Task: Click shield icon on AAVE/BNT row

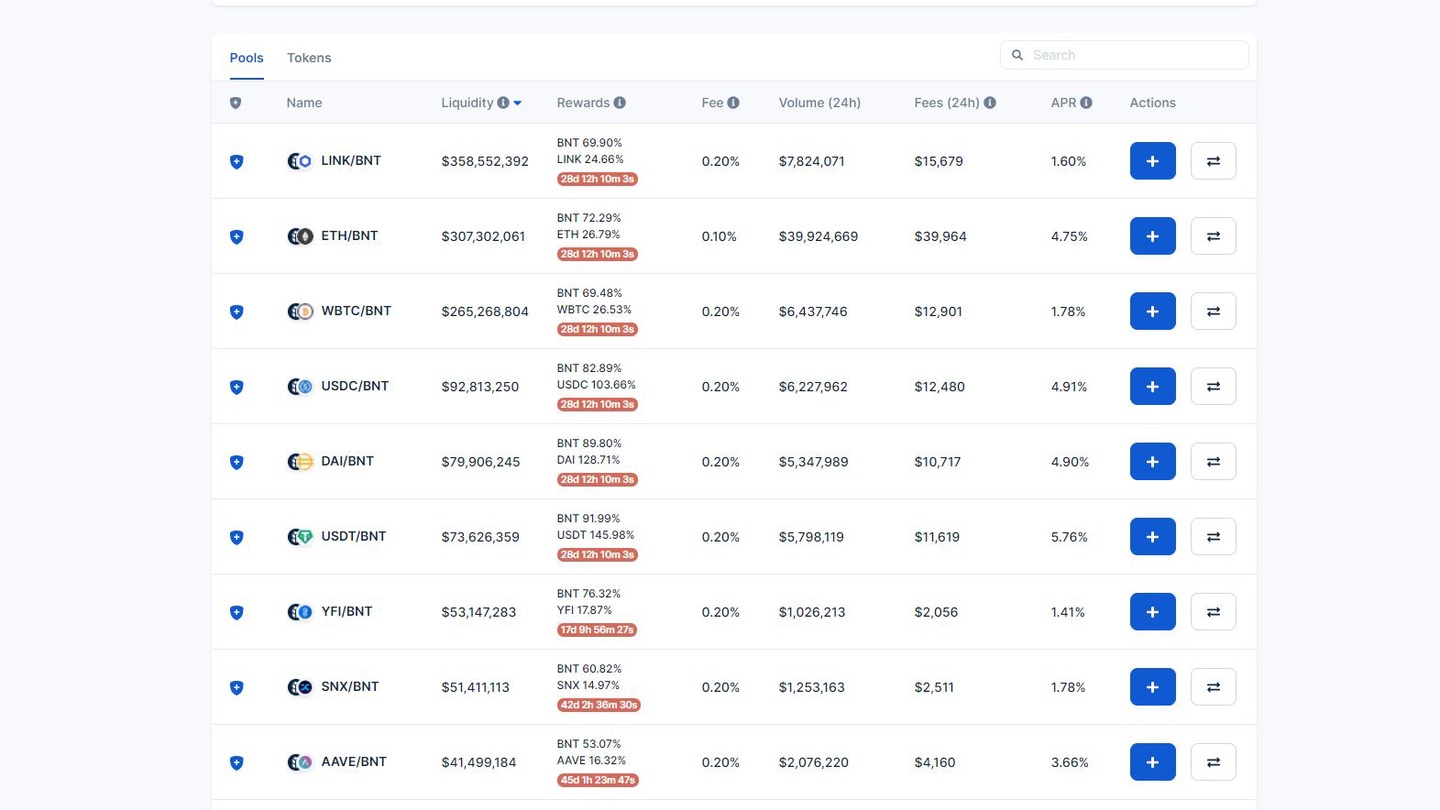Action: pyautogui.click(x=237, y=763)
